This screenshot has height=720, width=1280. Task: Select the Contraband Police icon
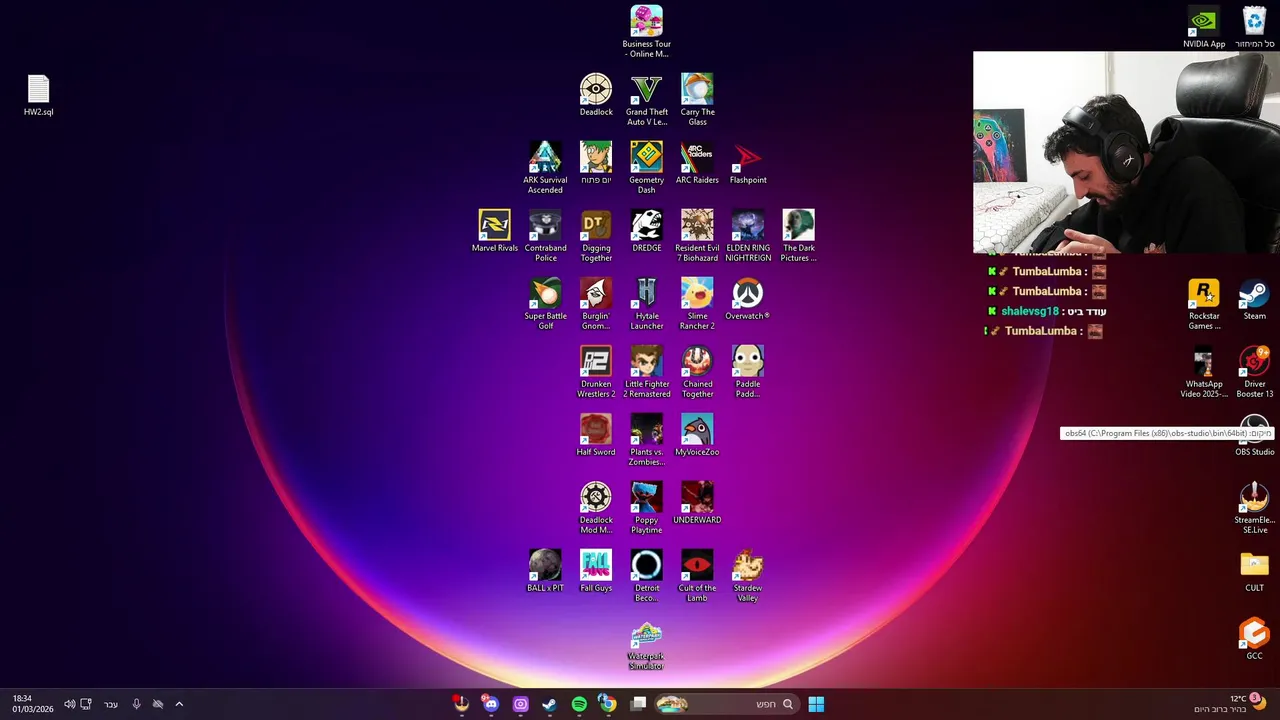(x=545, y=236)
